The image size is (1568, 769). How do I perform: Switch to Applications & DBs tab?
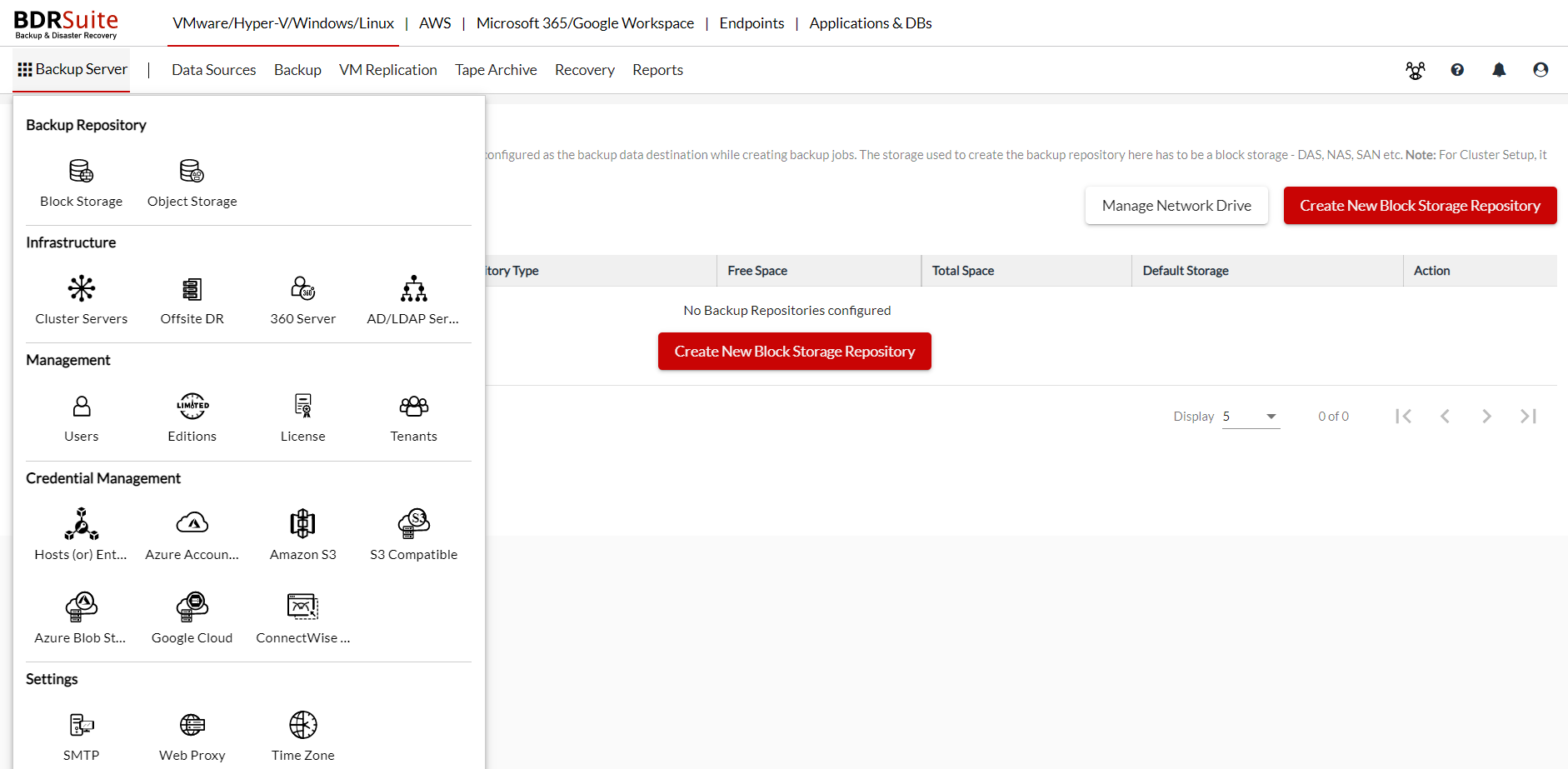871,23
